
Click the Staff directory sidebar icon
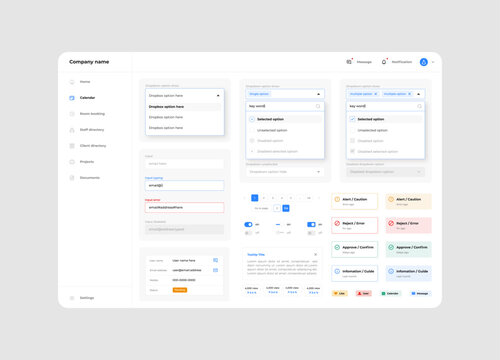(72, 130)
